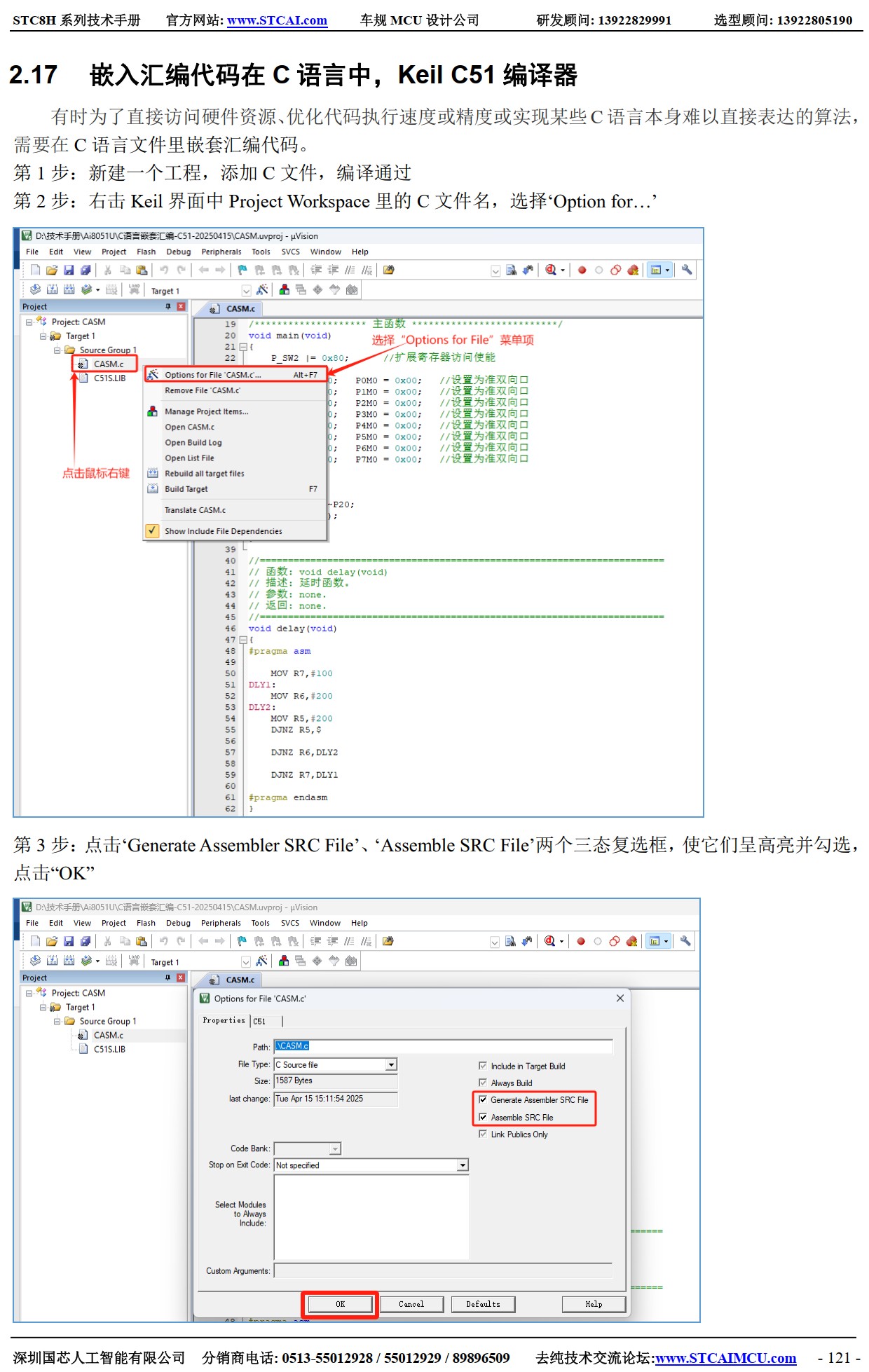
Task: Click Help button in Options dialog
Action: (594, 1304)
